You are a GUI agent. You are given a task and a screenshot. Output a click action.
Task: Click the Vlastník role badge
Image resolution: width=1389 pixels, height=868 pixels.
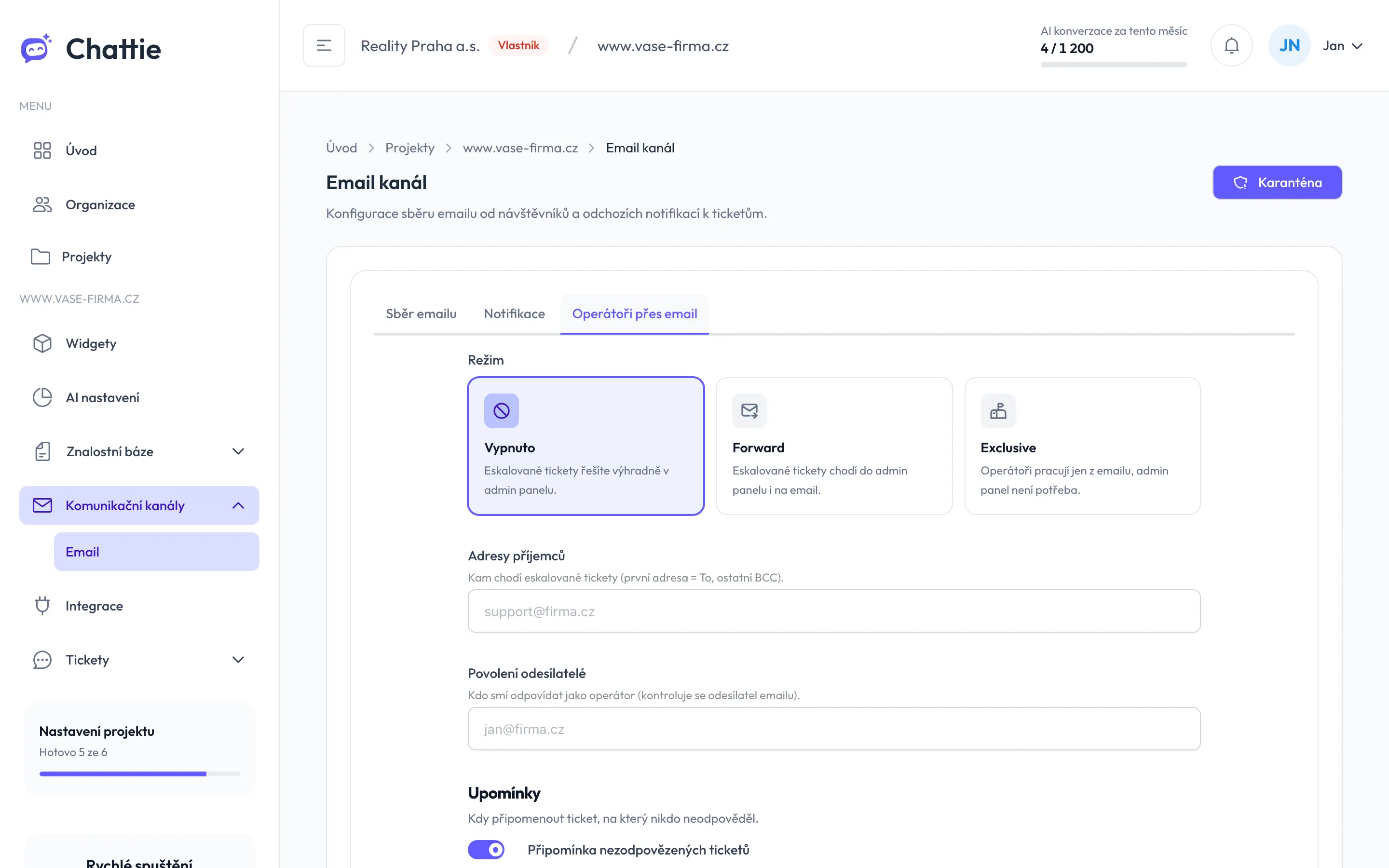click(518, 45)
